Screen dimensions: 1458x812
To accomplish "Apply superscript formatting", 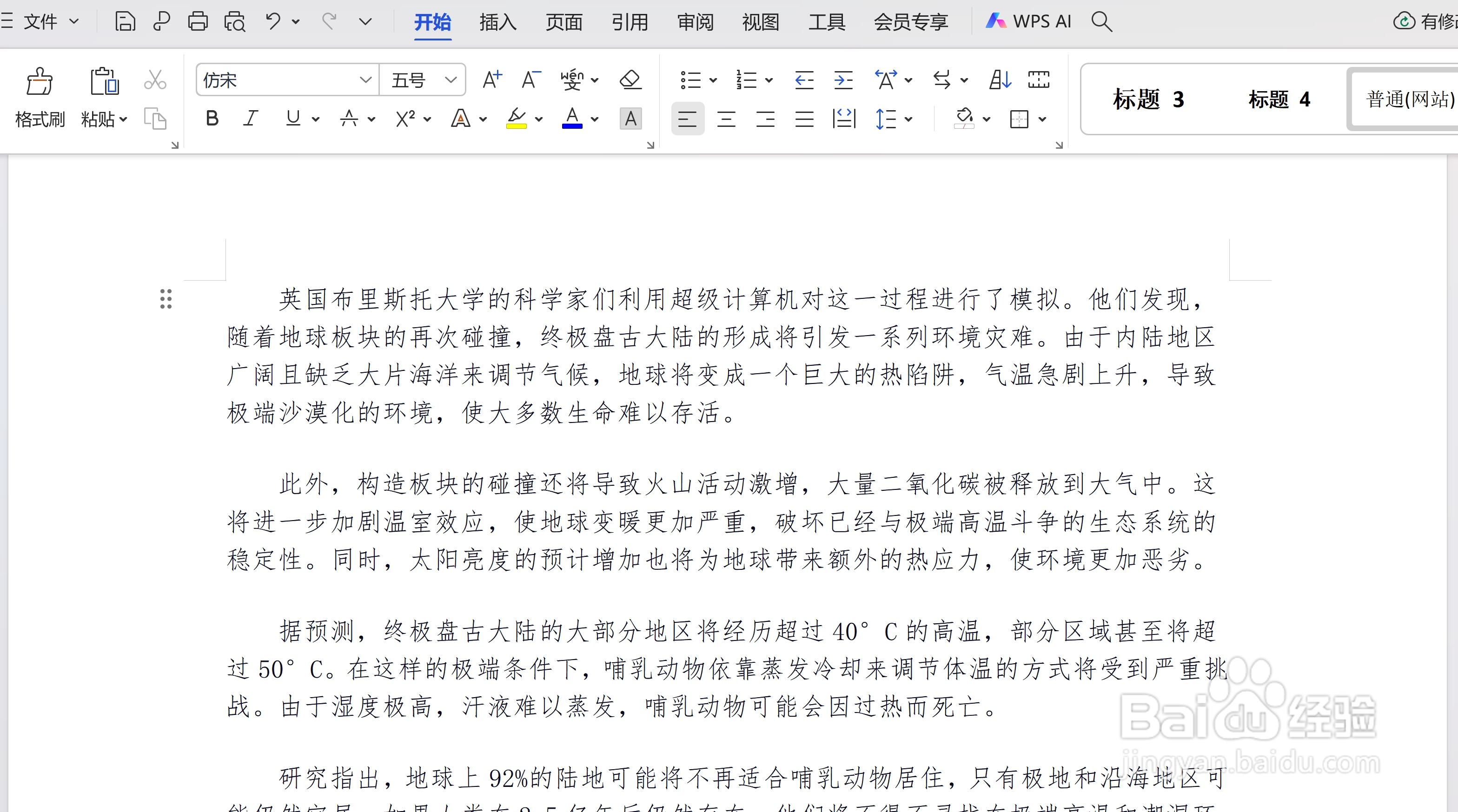I will coord(405,118).
